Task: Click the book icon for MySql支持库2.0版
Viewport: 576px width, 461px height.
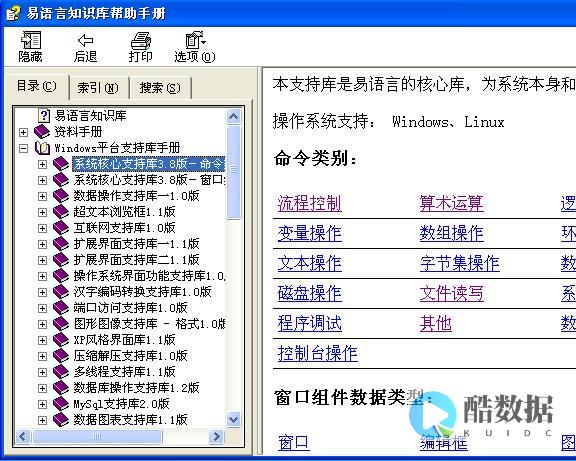Action: click(x=61, y=404)
